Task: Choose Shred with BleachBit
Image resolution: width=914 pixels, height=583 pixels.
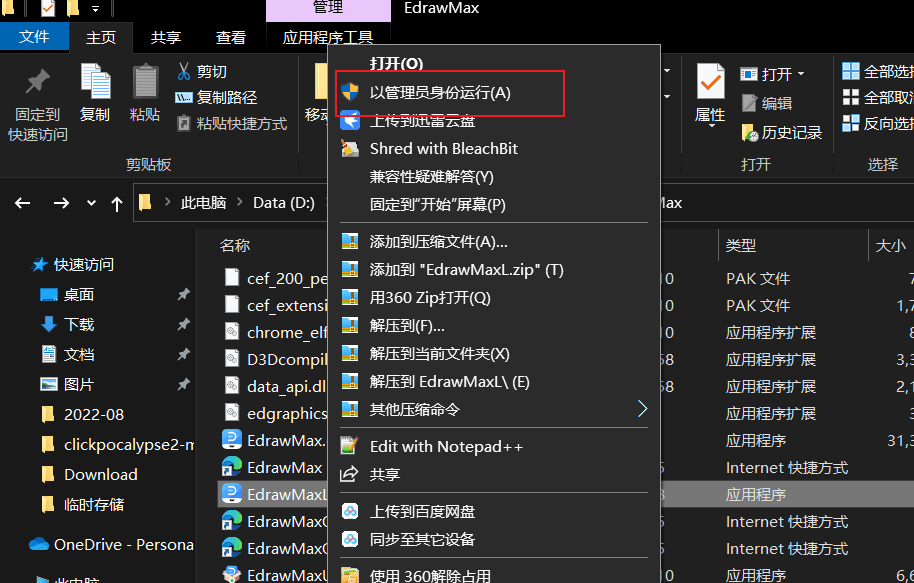Action: click(x=494, y=149)
